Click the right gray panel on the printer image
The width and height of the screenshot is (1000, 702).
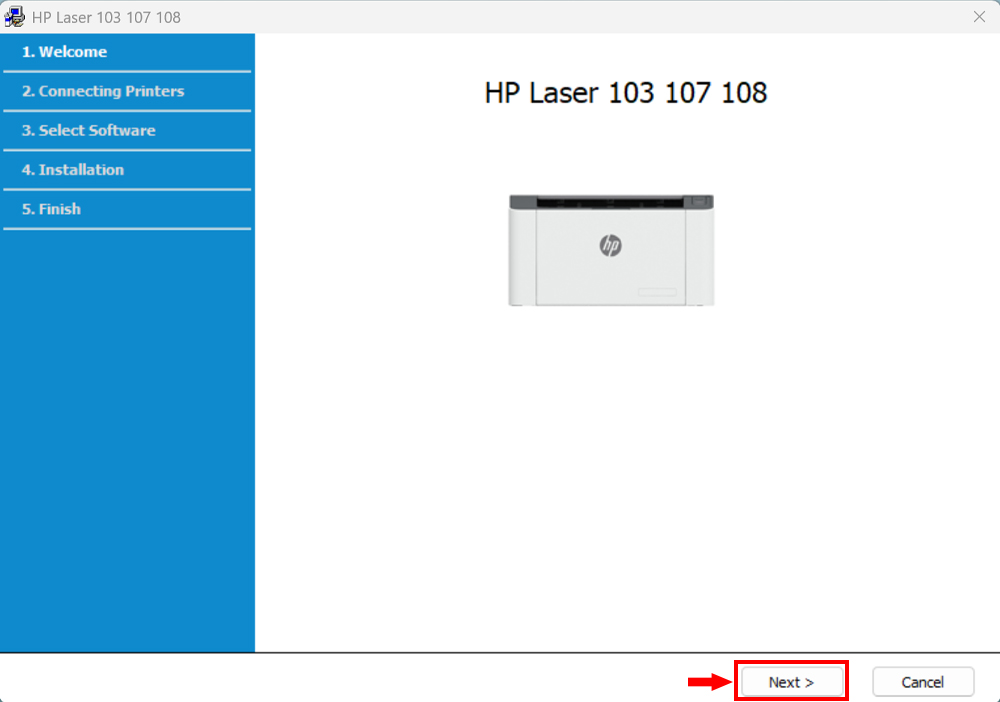click(x=697, y=200)
